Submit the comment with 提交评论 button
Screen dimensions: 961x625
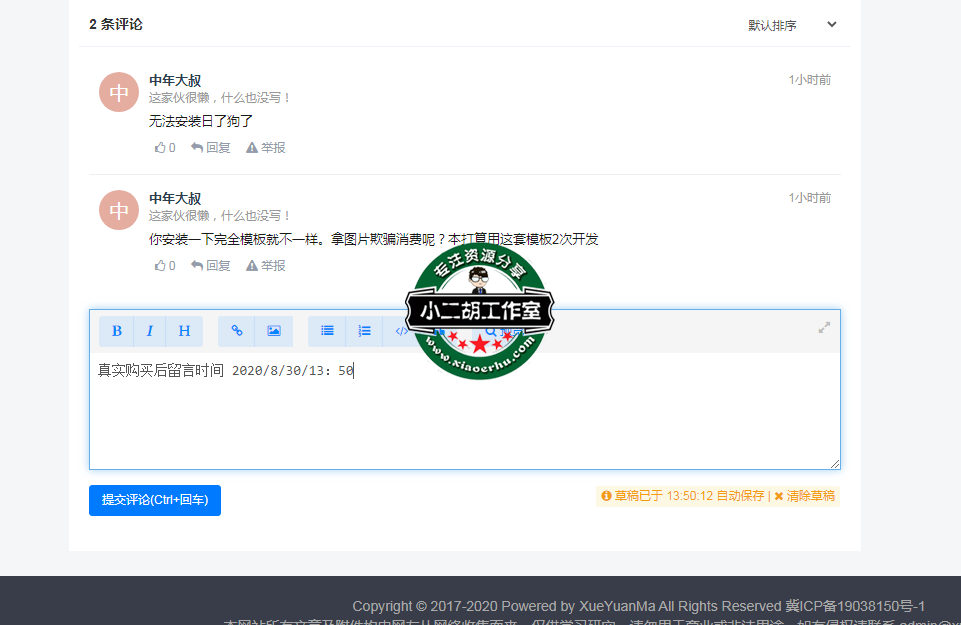point(154,501)
